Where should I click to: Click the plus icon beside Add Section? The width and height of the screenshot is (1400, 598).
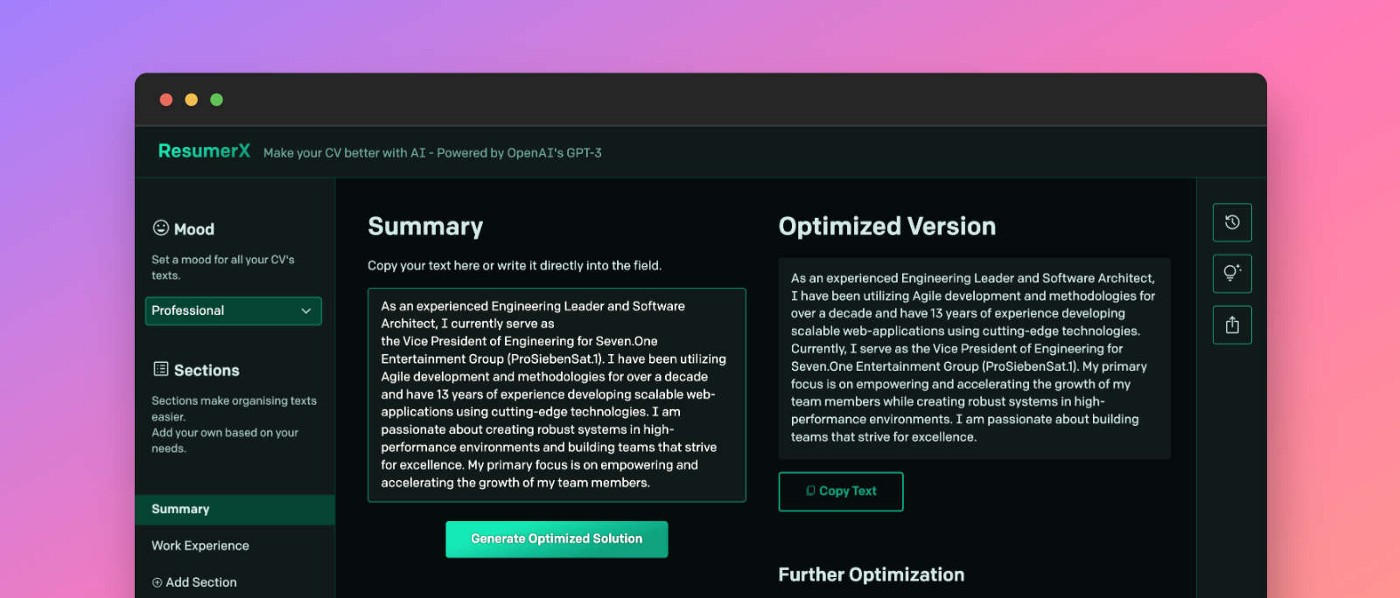157,582
